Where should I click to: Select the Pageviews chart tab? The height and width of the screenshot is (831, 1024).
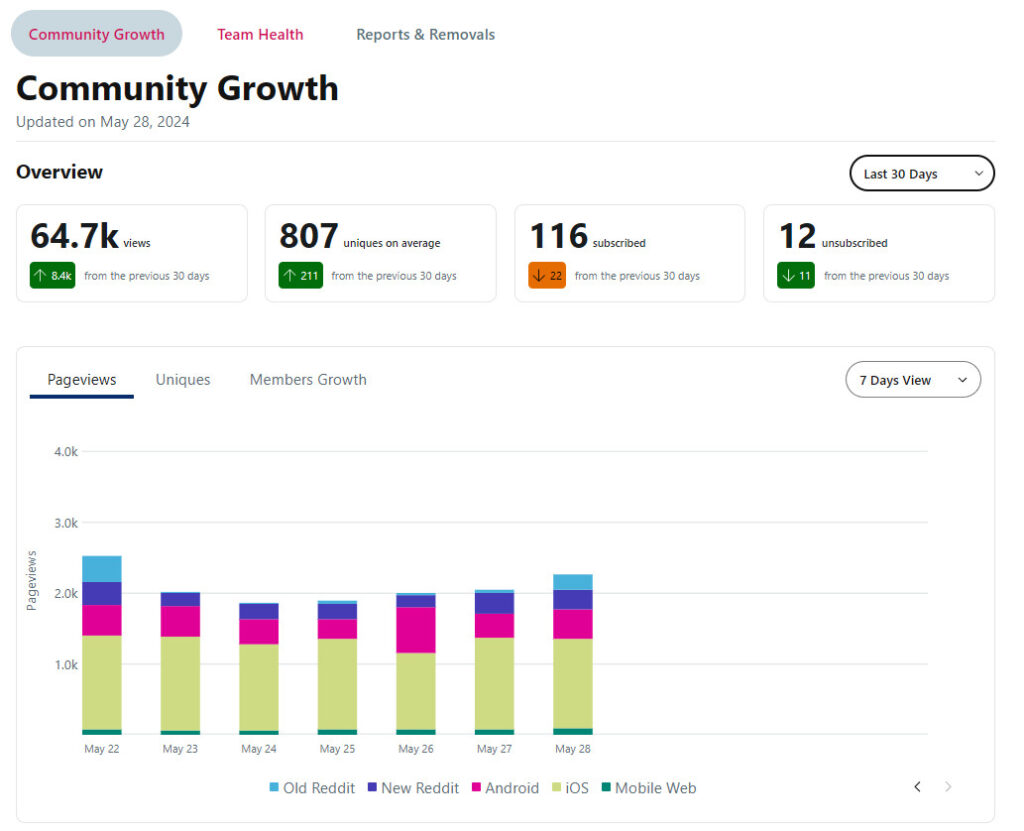click(82, 380)
